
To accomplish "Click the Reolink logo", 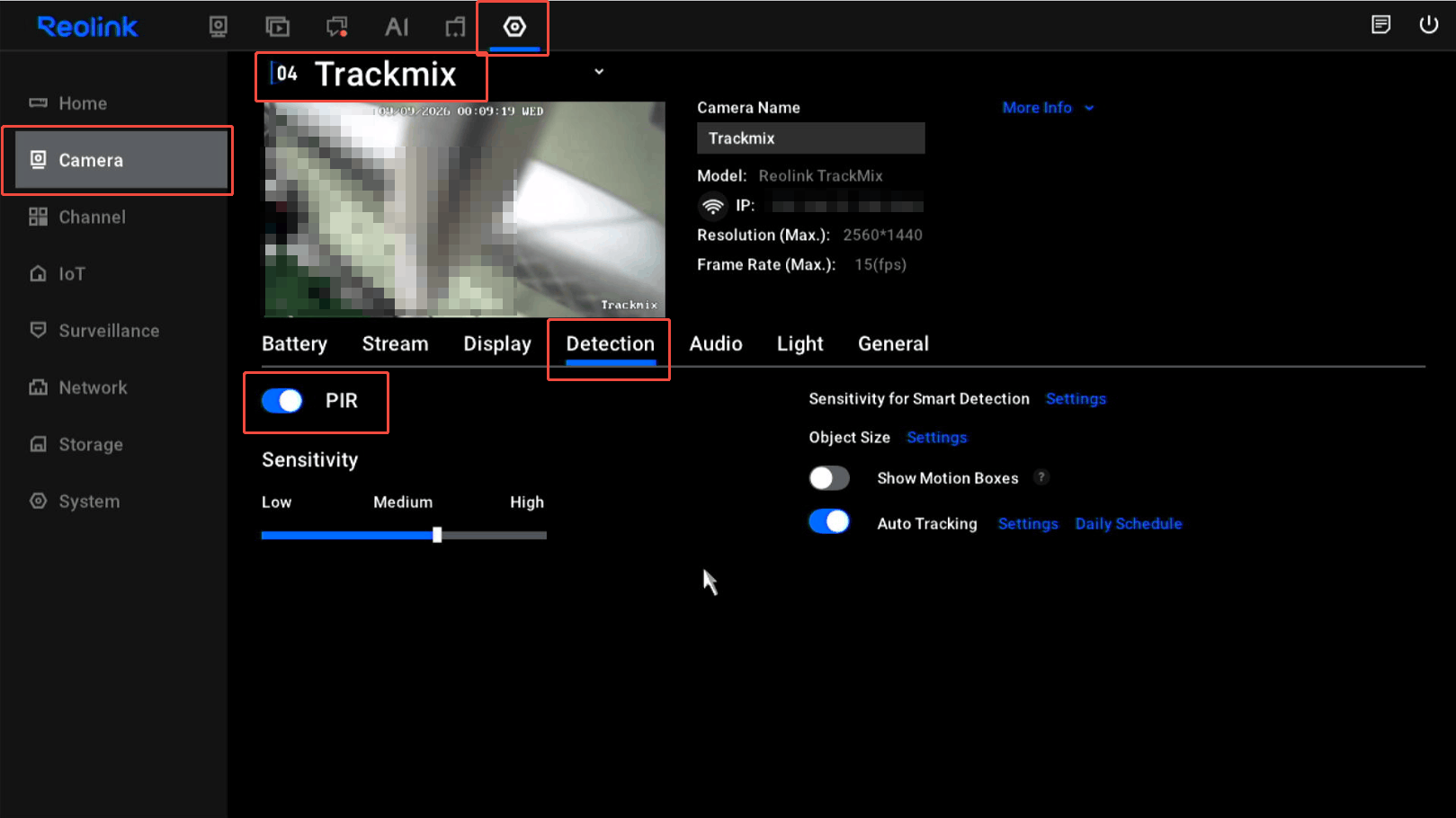I will (x=87, y=27).
